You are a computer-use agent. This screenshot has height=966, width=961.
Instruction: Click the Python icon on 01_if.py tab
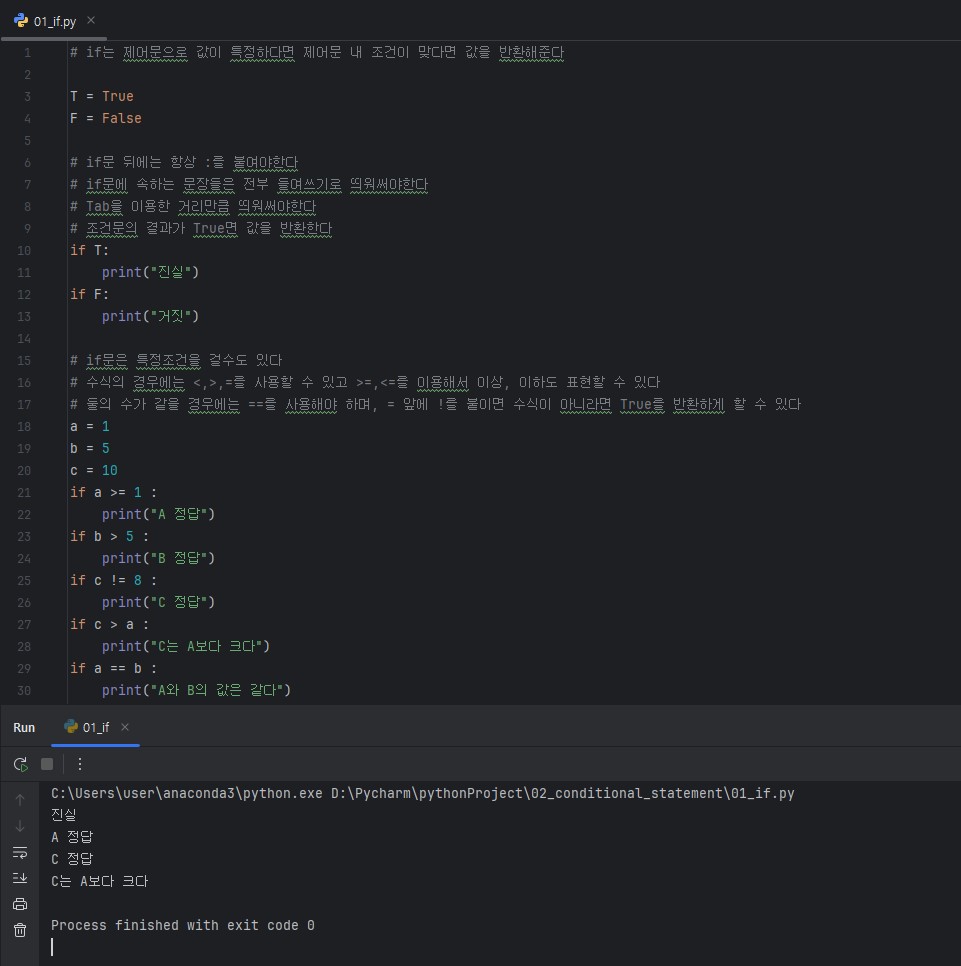coord(21,21)
